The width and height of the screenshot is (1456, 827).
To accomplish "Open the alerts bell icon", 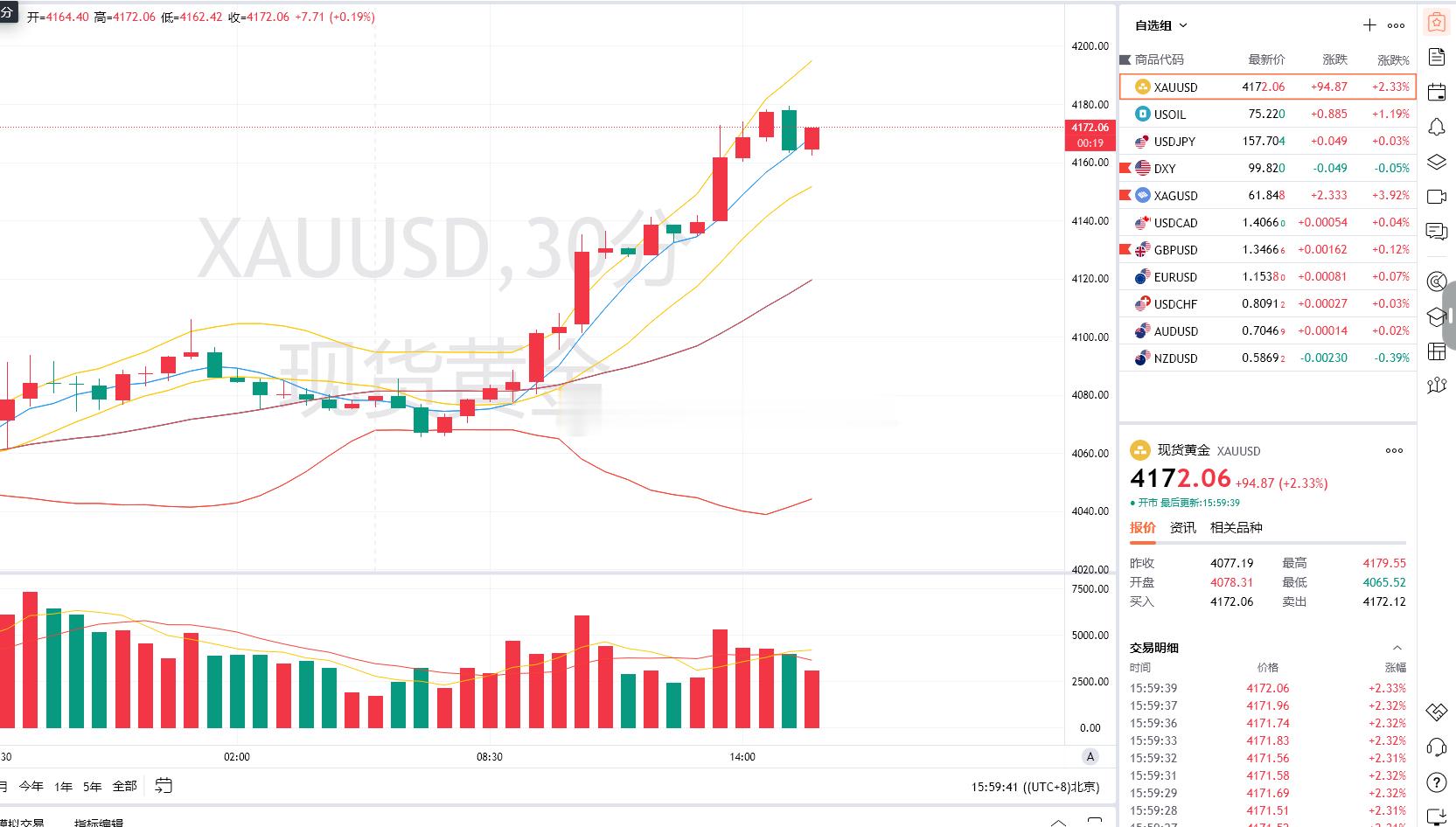I will 1437,128.
